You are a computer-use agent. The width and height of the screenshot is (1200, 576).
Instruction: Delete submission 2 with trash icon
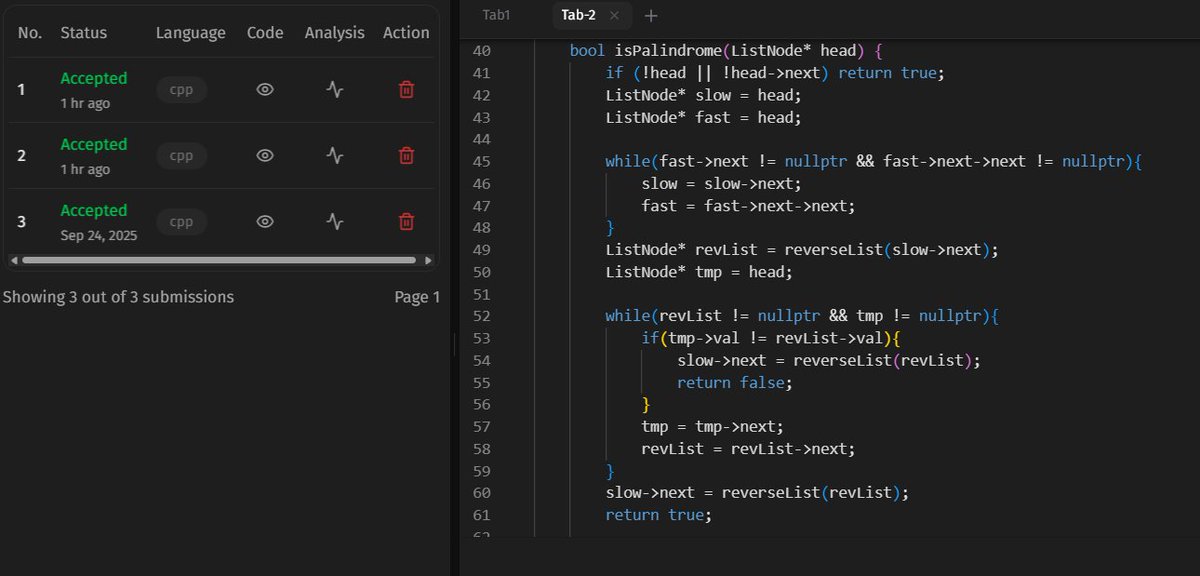406,155
